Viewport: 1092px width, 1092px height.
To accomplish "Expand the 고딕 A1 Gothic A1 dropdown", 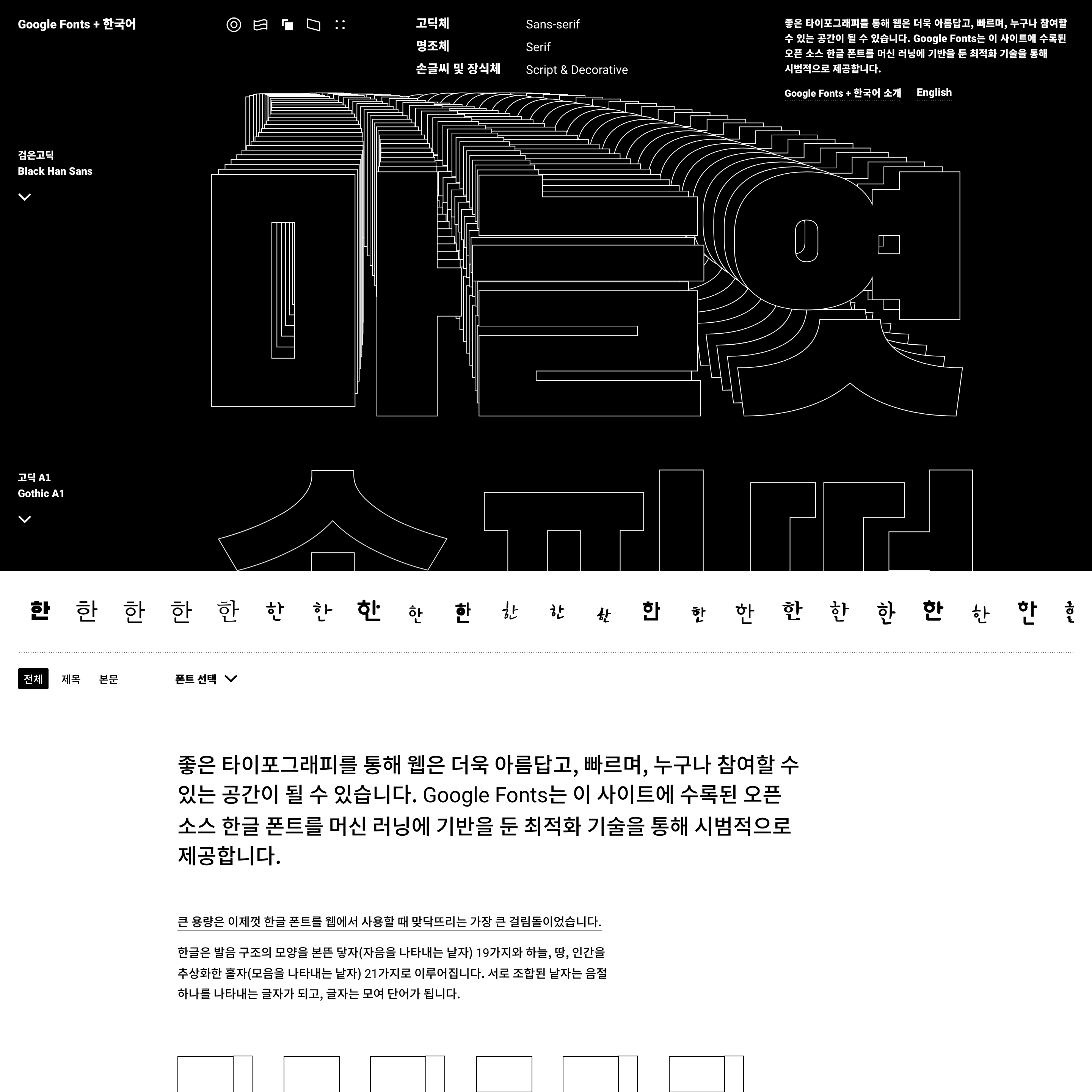I will coord(25,519).
